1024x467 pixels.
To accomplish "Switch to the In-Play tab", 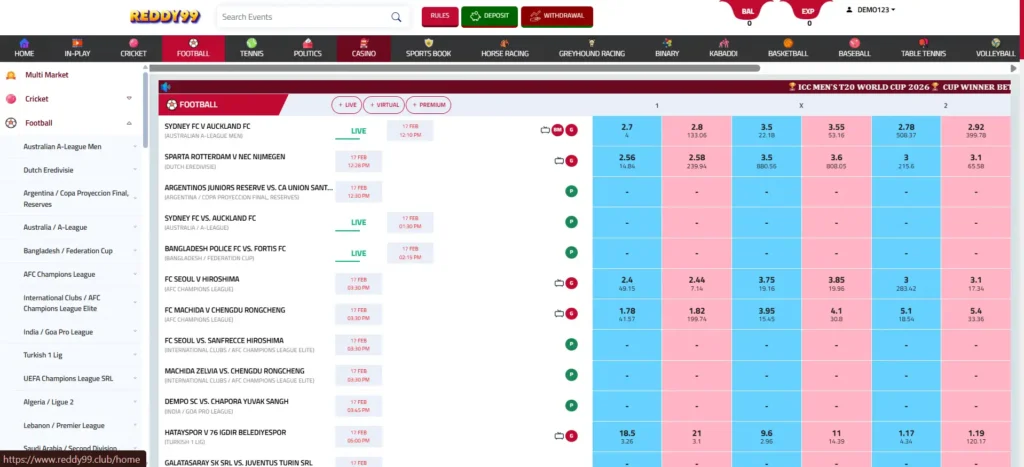I will point(77,48).
